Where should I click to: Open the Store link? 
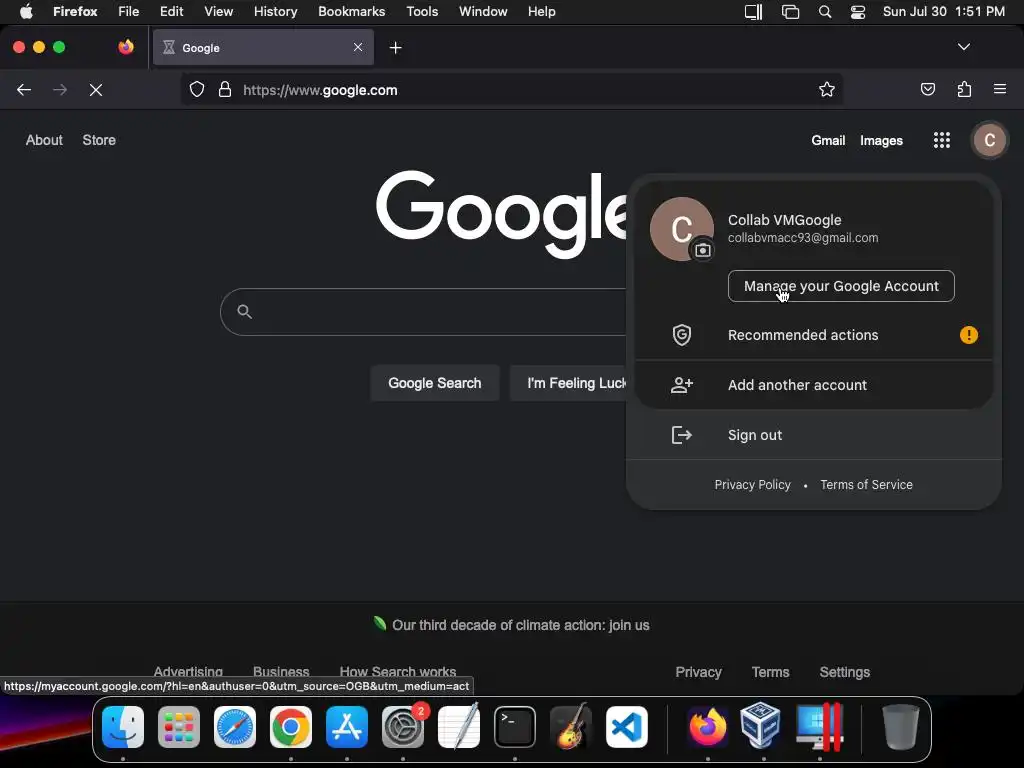pos(99,140)
